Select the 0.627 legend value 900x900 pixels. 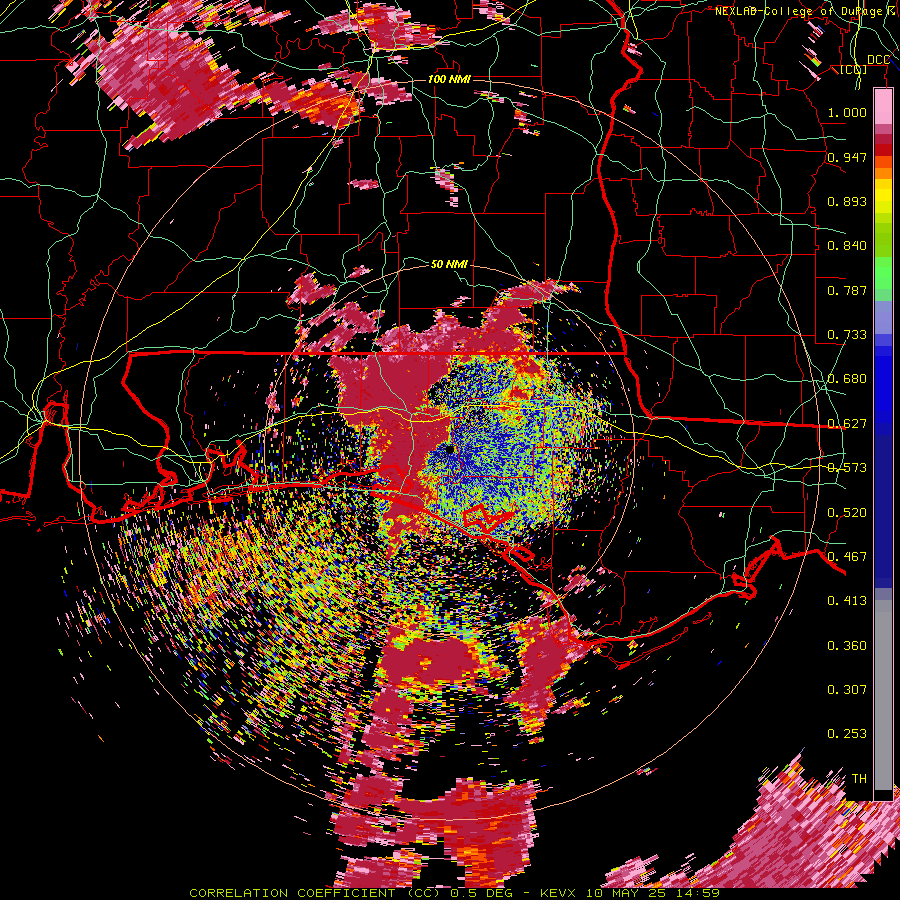pyautogui.click(x=847, y=423)
